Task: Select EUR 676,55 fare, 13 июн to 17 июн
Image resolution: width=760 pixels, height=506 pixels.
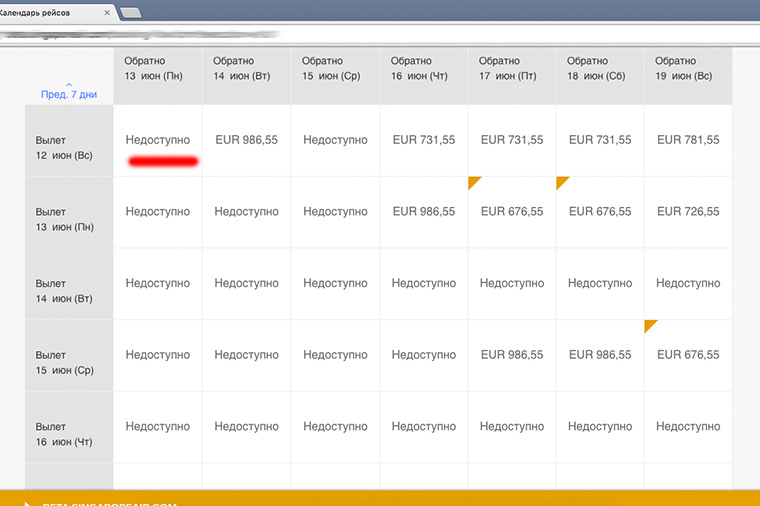Action: pos(512,212)
